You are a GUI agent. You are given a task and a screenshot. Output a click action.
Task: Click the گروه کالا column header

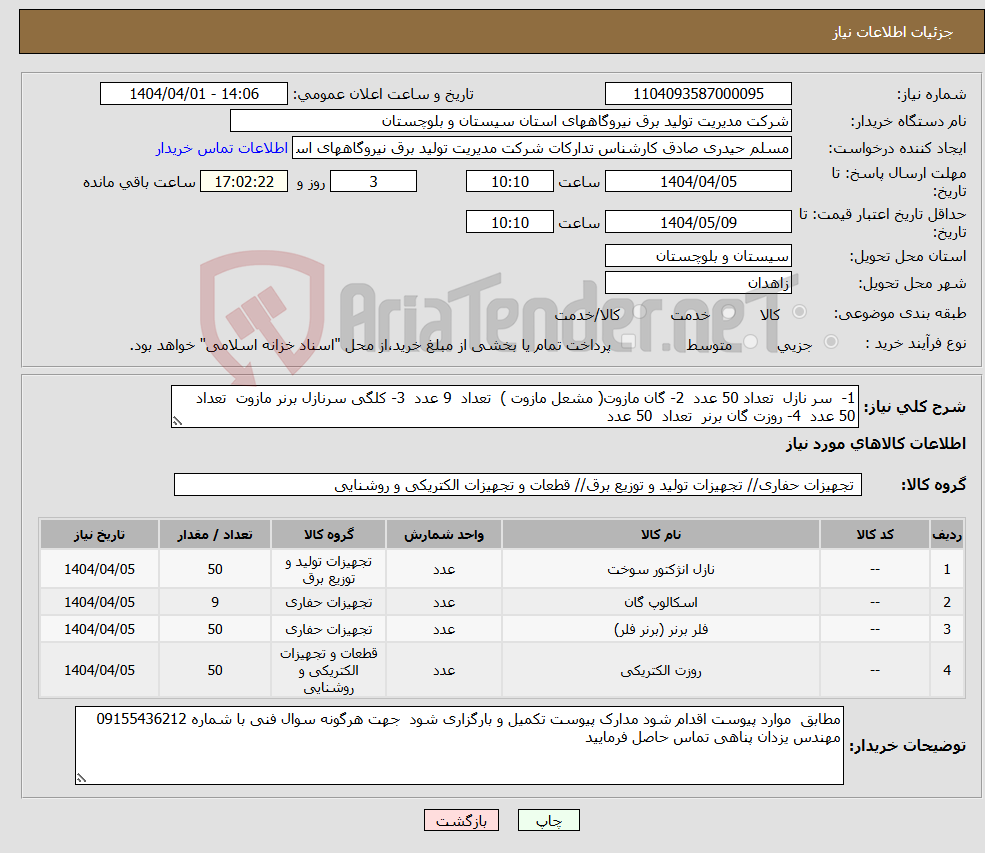(x=329, y=535)
